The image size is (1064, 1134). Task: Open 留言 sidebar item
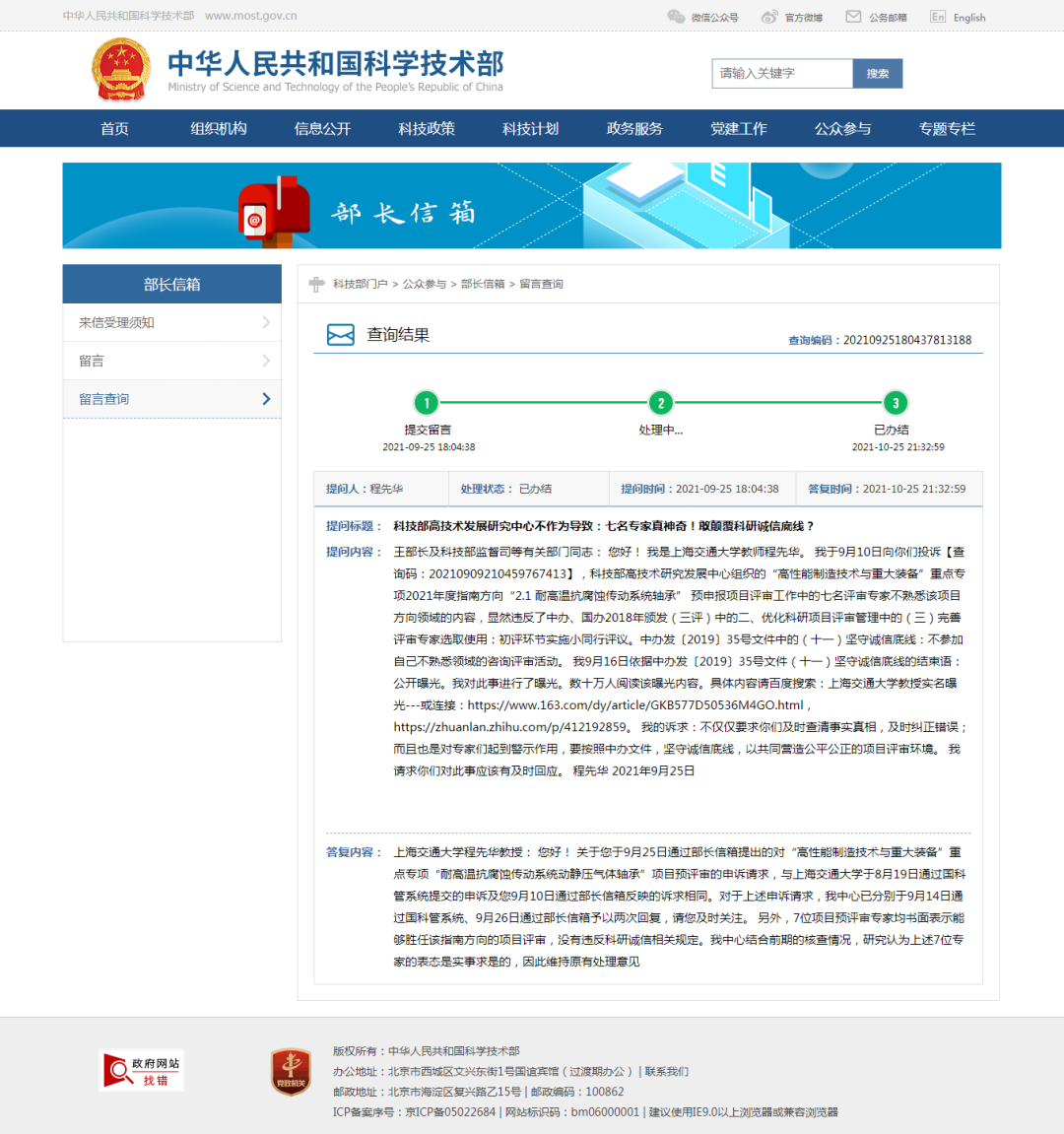pyautogui.click(x=172, y=361)
